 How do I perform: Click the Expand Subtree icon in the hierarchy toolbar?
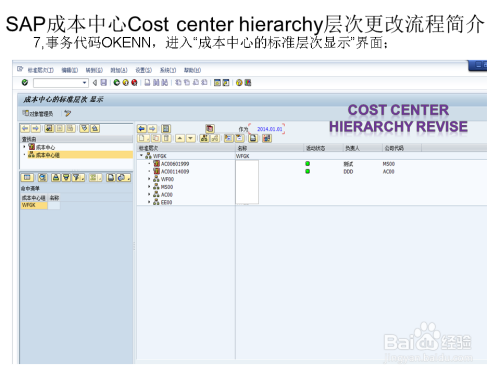(229, 138)
